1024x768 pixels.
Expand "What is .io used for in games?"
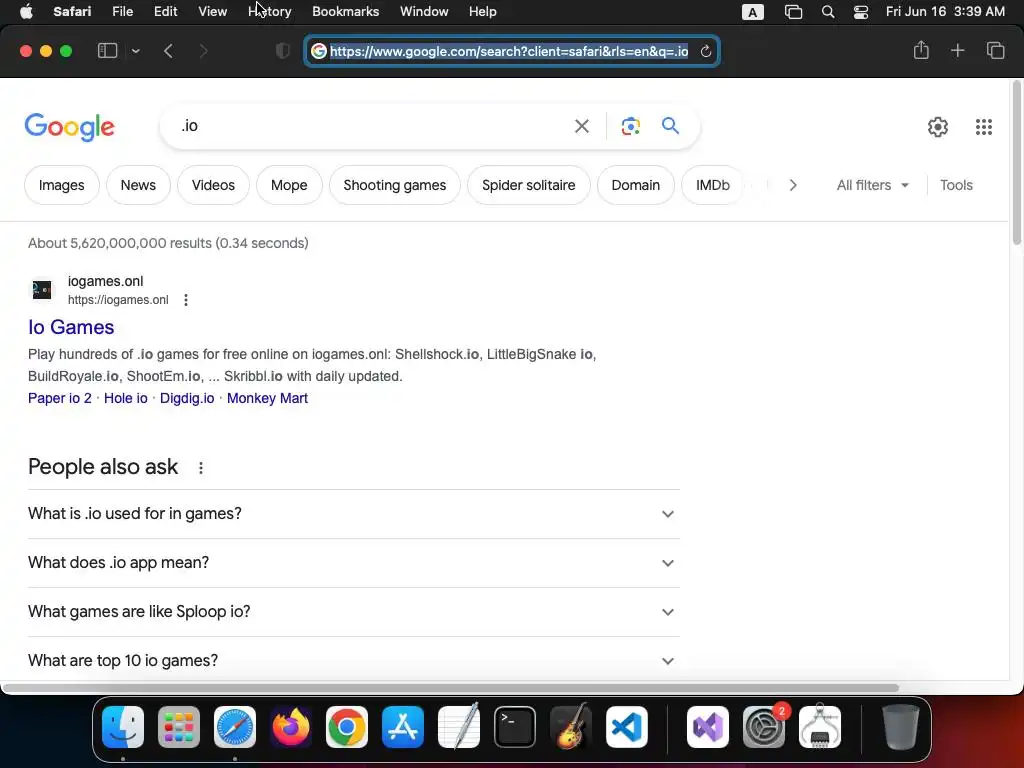354,514
